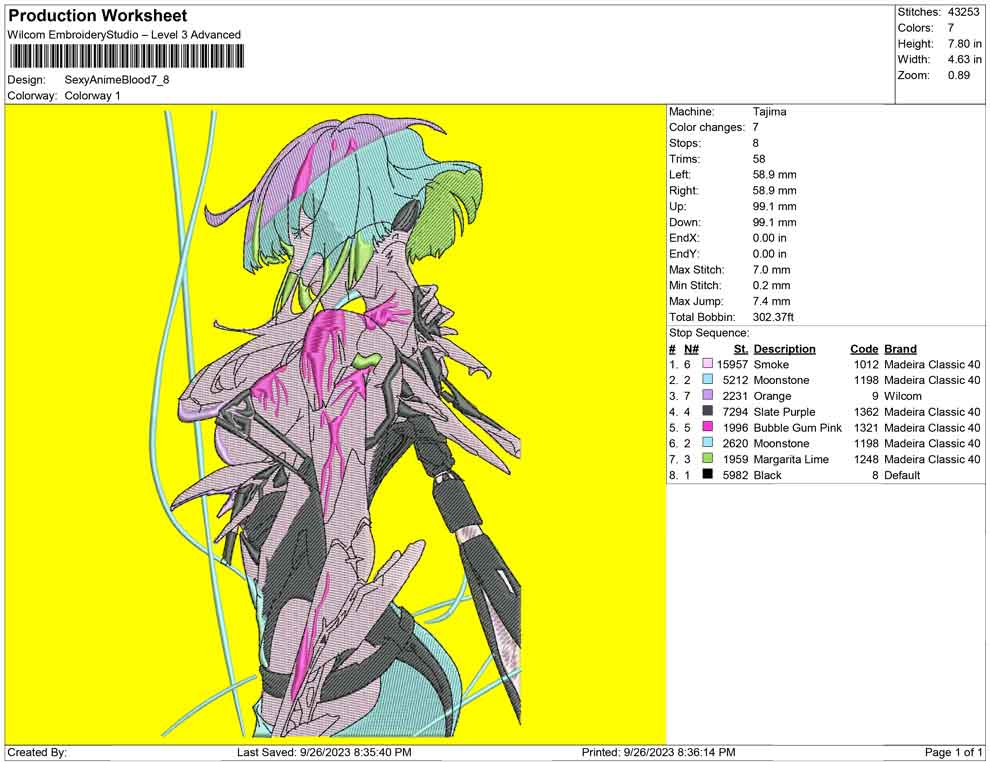
Task: Select the Black color swatch
Action: coord(708,474)
